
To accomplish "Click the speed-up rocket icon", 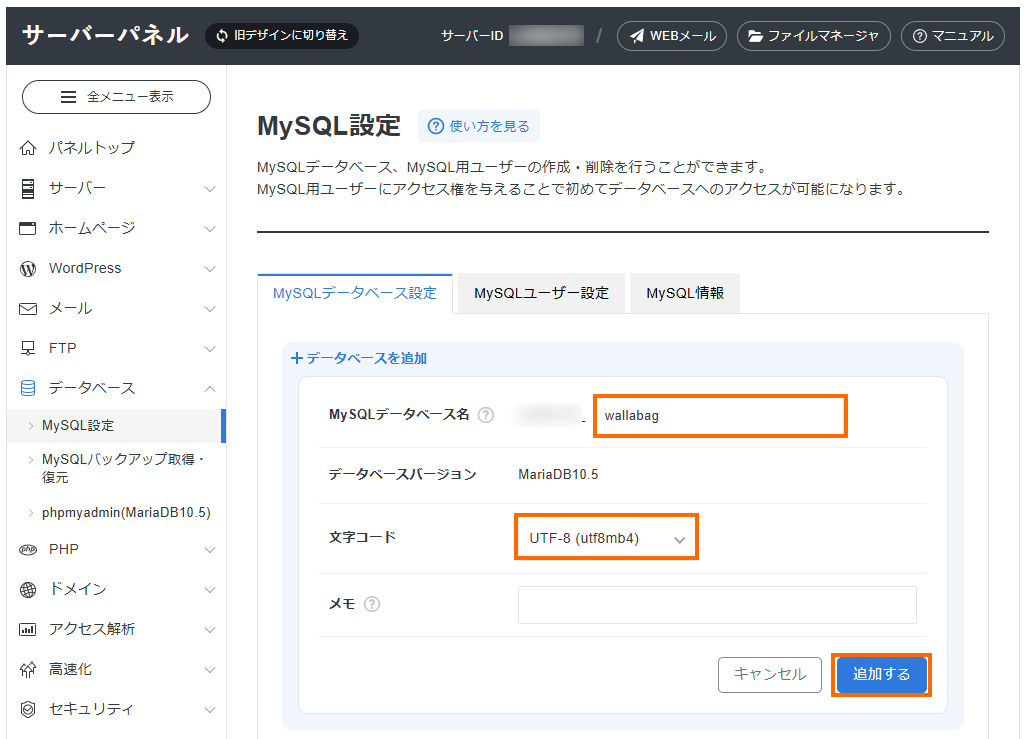I will [27, 670].
